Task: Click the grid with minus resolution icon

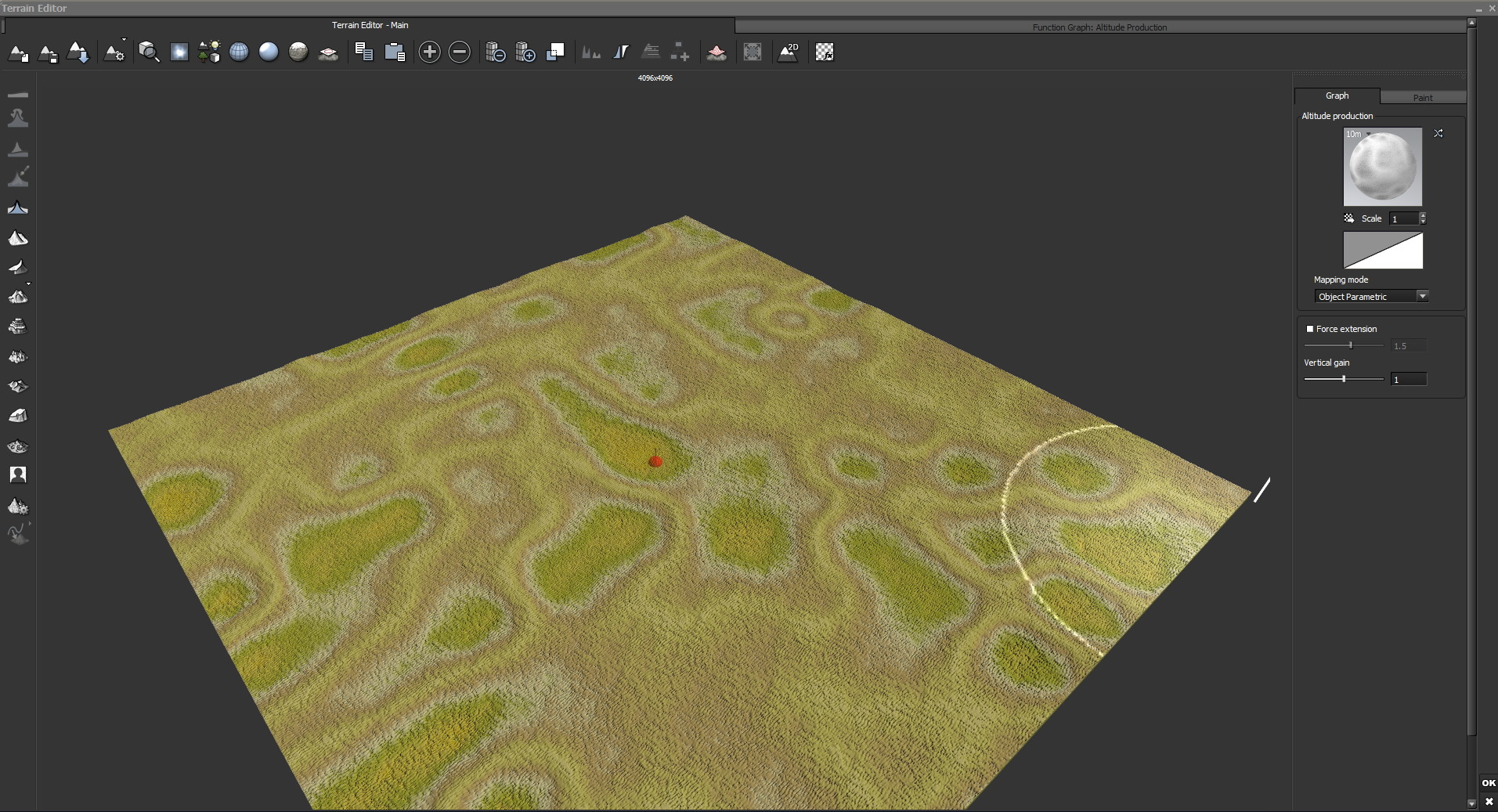Action: 496,52
